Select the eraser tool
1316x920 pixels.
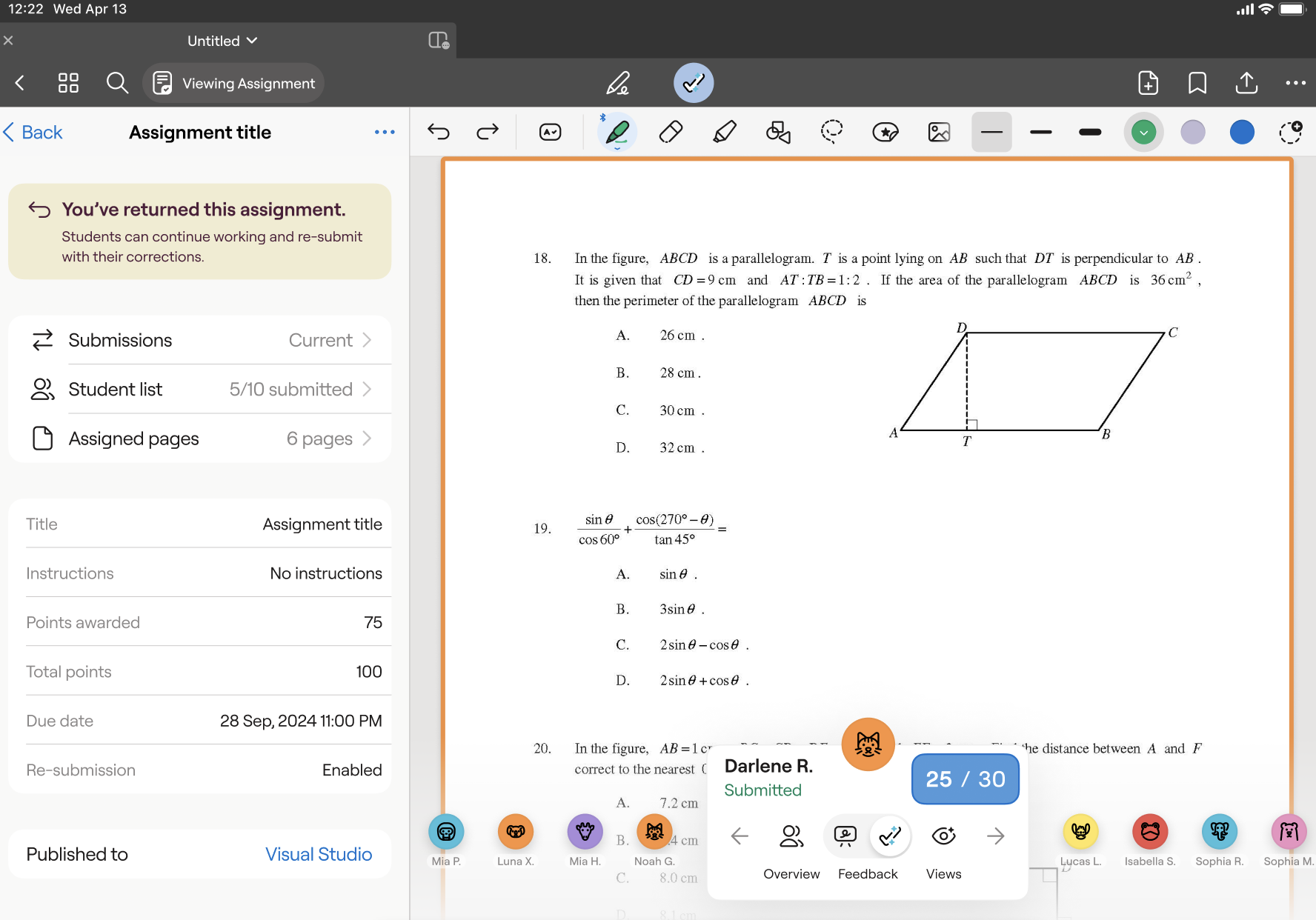[x=671, y=133]
